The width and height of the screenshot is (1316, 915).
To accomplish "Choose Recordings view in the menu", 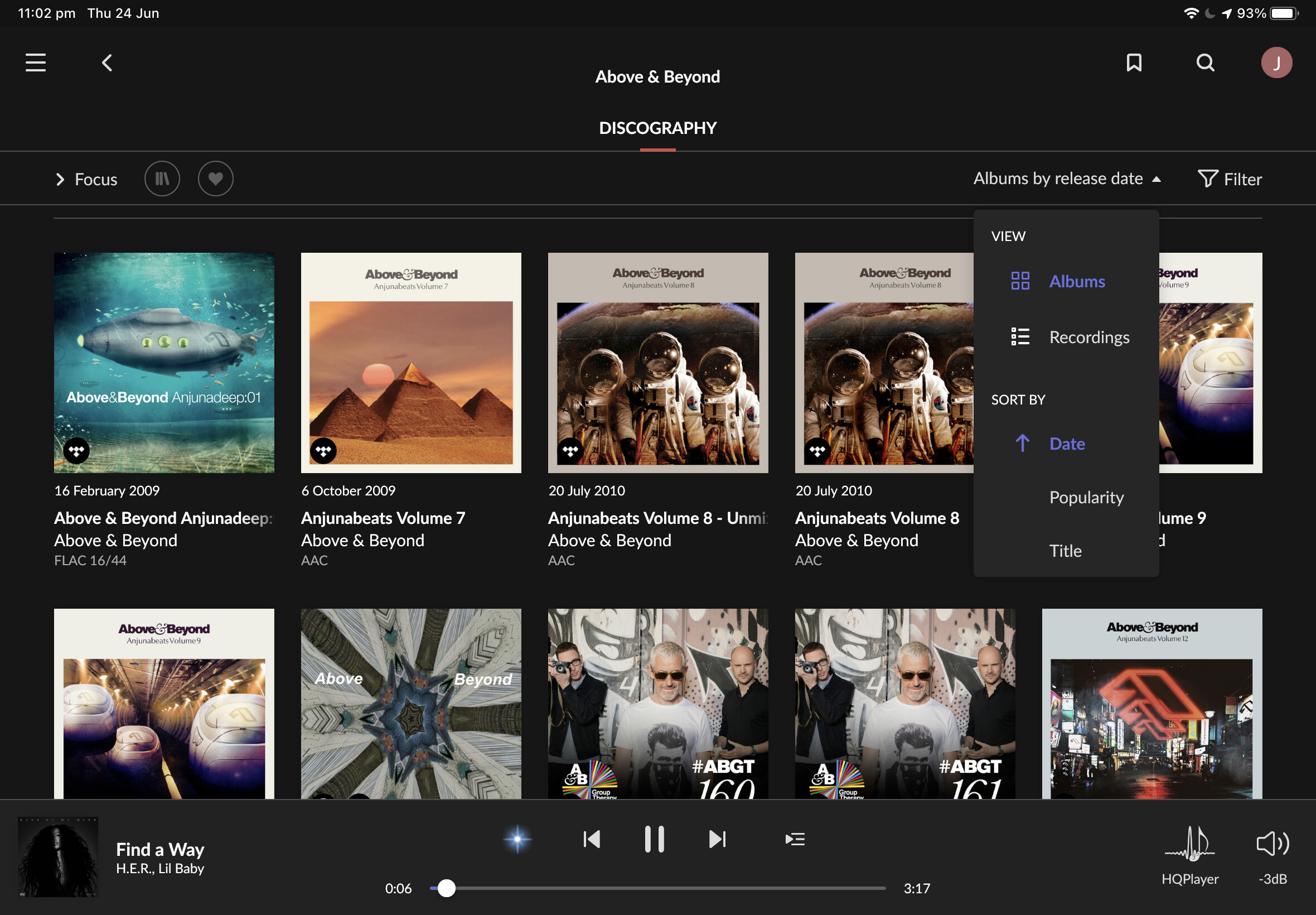I will click(x=1066, y=336).
